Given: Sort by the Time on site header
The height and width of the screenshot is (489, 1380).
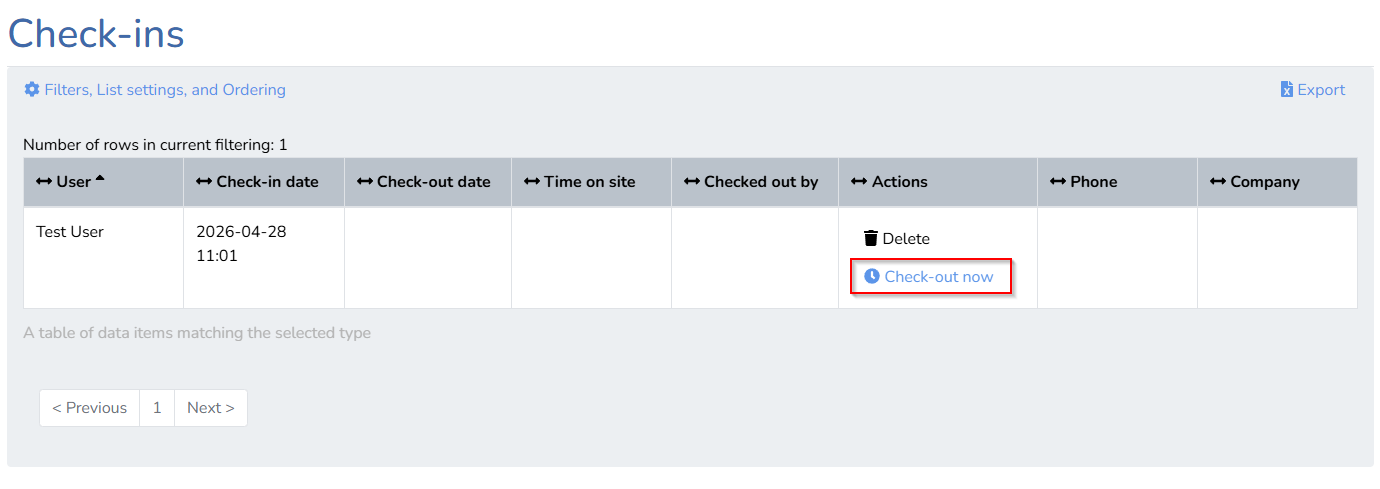Looking at the screenshot, I should (x=590, y=182).
